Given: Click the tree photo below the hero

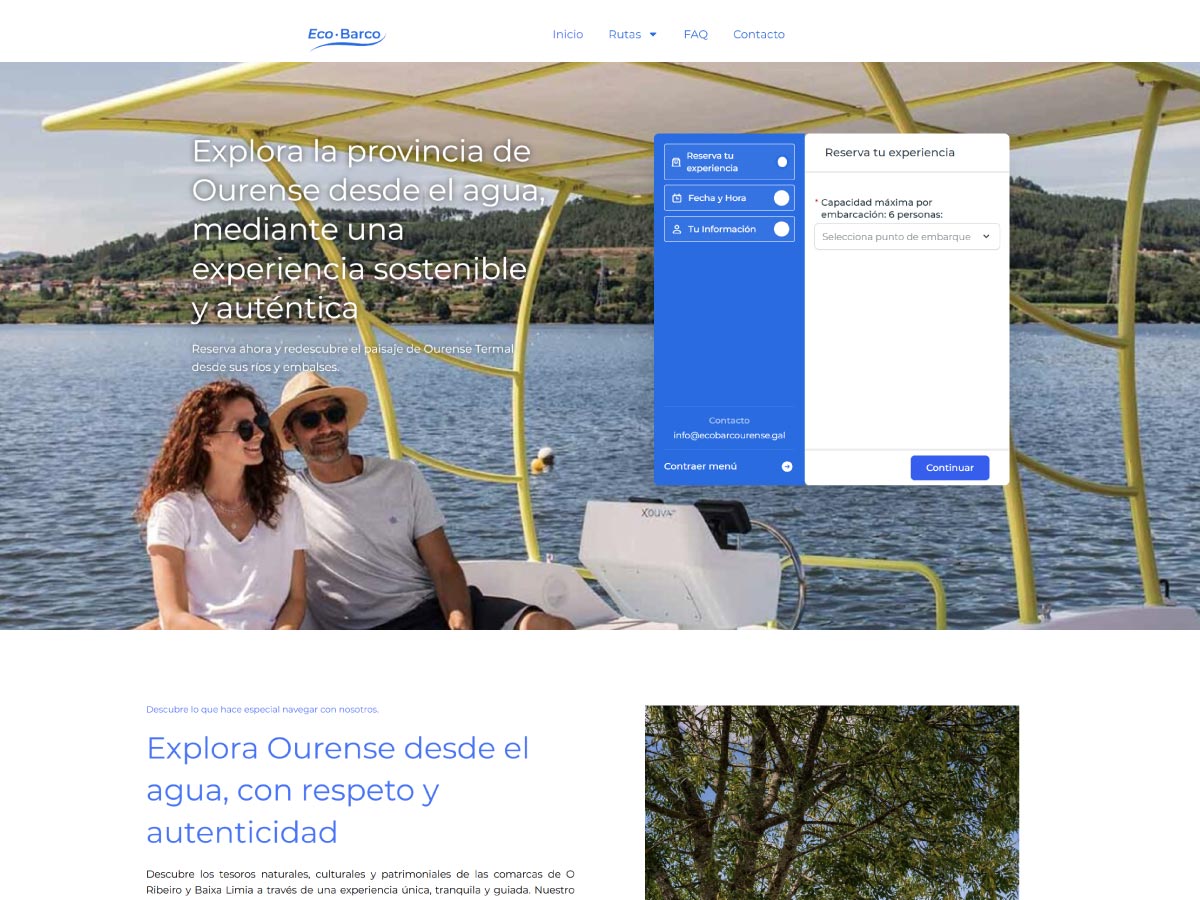Looking at the screenshot, I should pos(831,802).
